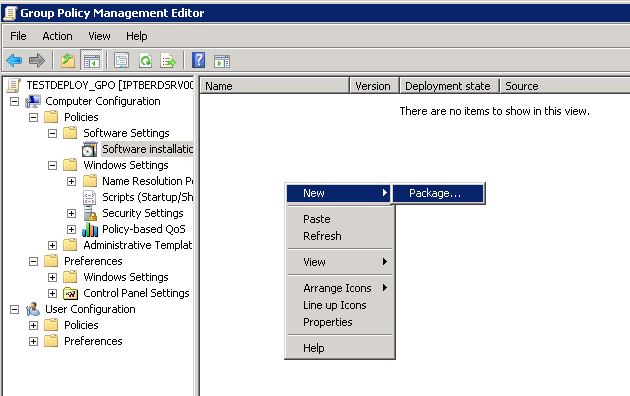Screen dimensions: 630x396
Task: Open the Help menu in menu bar
Action: (137, 36)
